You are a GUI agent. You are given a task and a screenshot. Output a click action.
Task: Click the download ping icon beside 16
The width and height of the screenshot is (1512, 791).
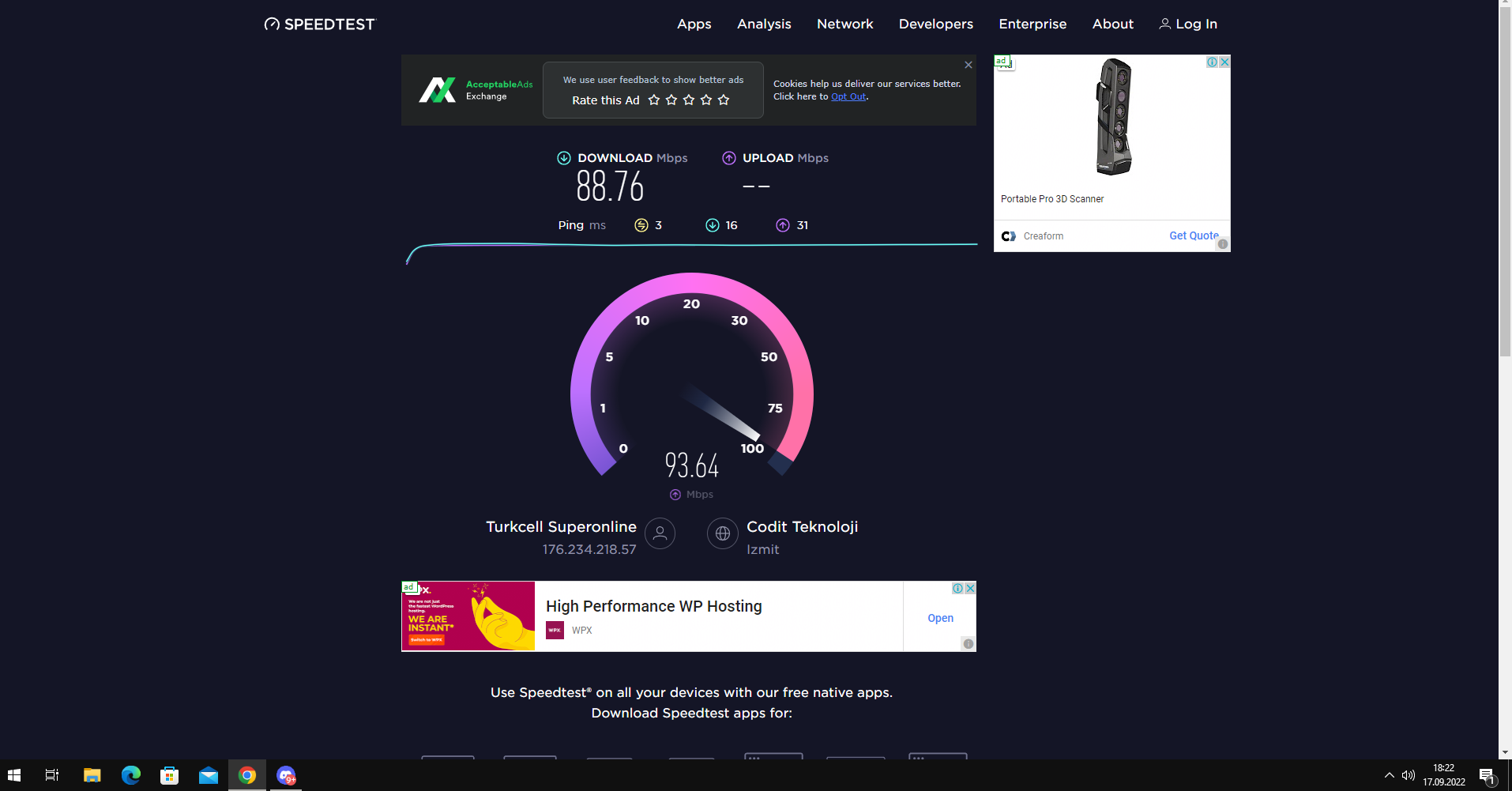[713, 225]
